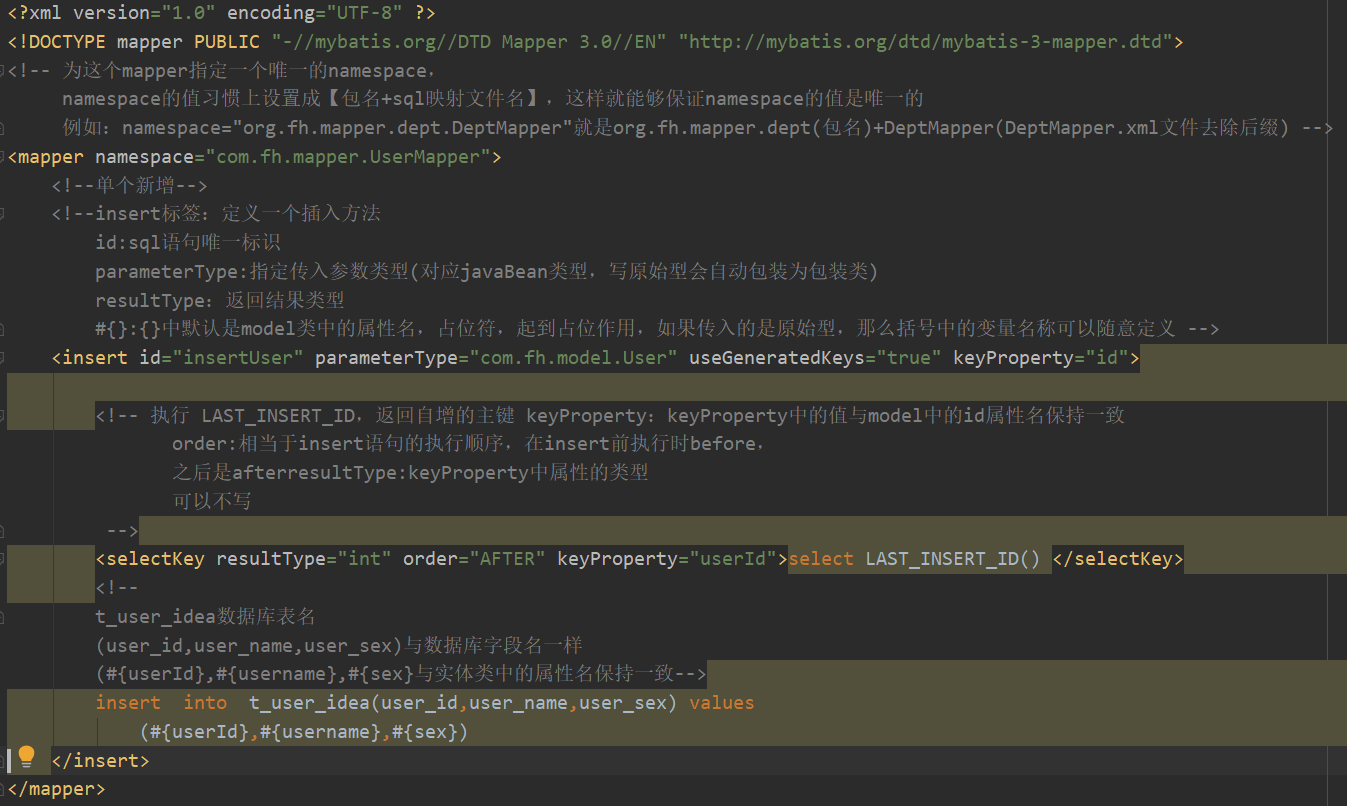
Task: Click the comment line starting '执行 LAST_INSERT_ID'
Action: click(610, 415)
